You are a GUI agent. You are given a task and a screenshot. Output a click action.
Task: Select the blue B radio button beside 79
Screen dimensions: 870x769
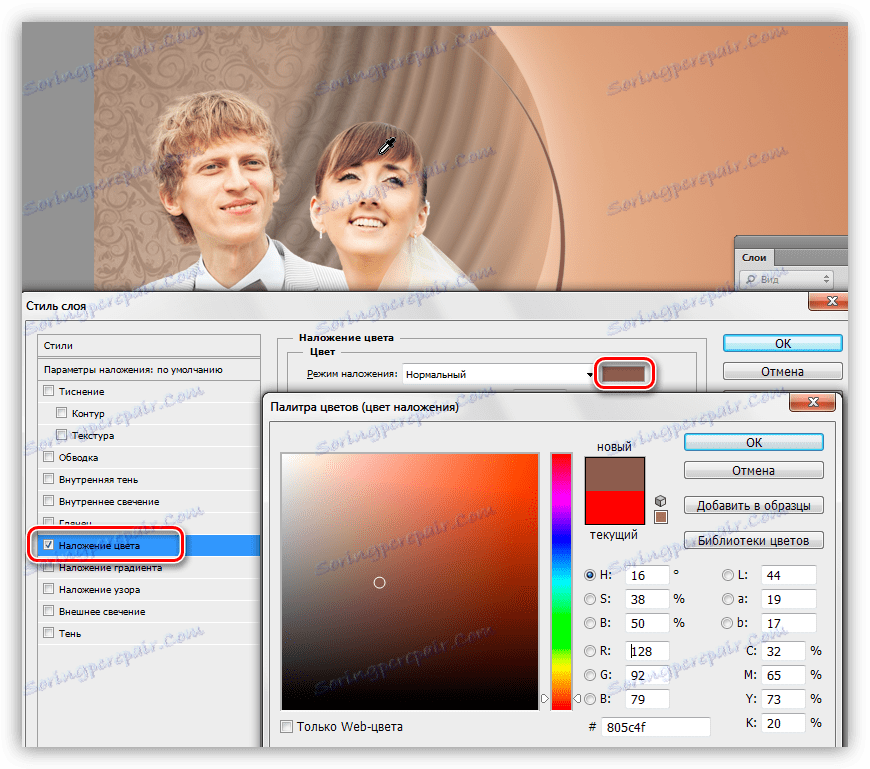(590, 699)
